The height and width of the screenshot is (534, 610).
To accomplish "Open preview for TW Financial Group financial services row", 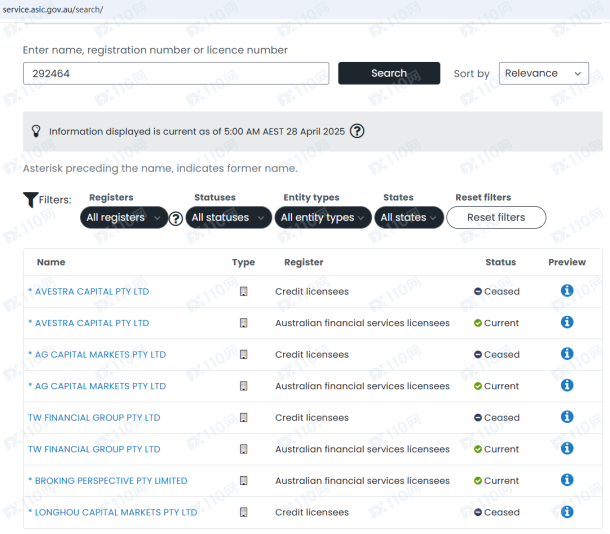I will pyautogui.click(x=567, y=448).
